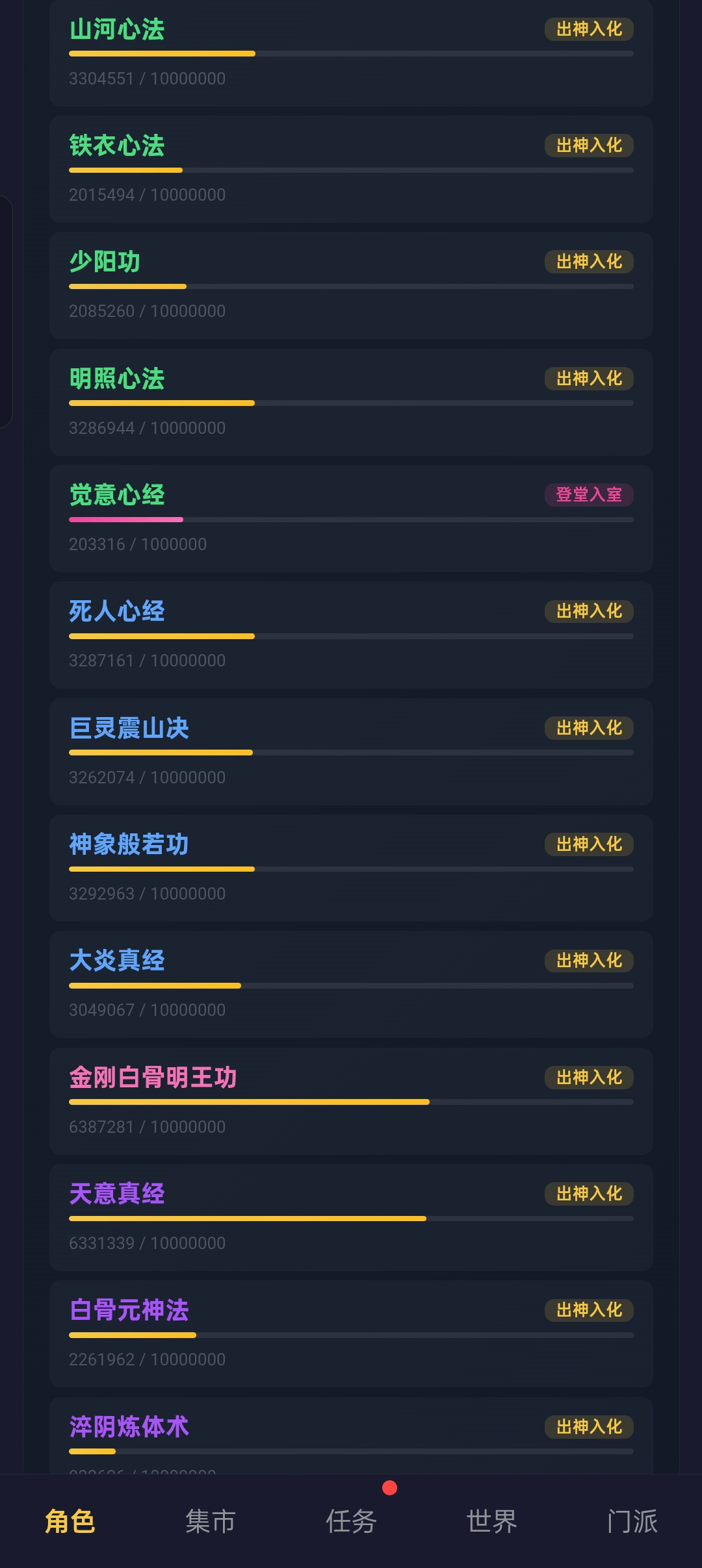Open the 白骨元神法 skill entry
702x1568 pixels.
(351, 1334)
